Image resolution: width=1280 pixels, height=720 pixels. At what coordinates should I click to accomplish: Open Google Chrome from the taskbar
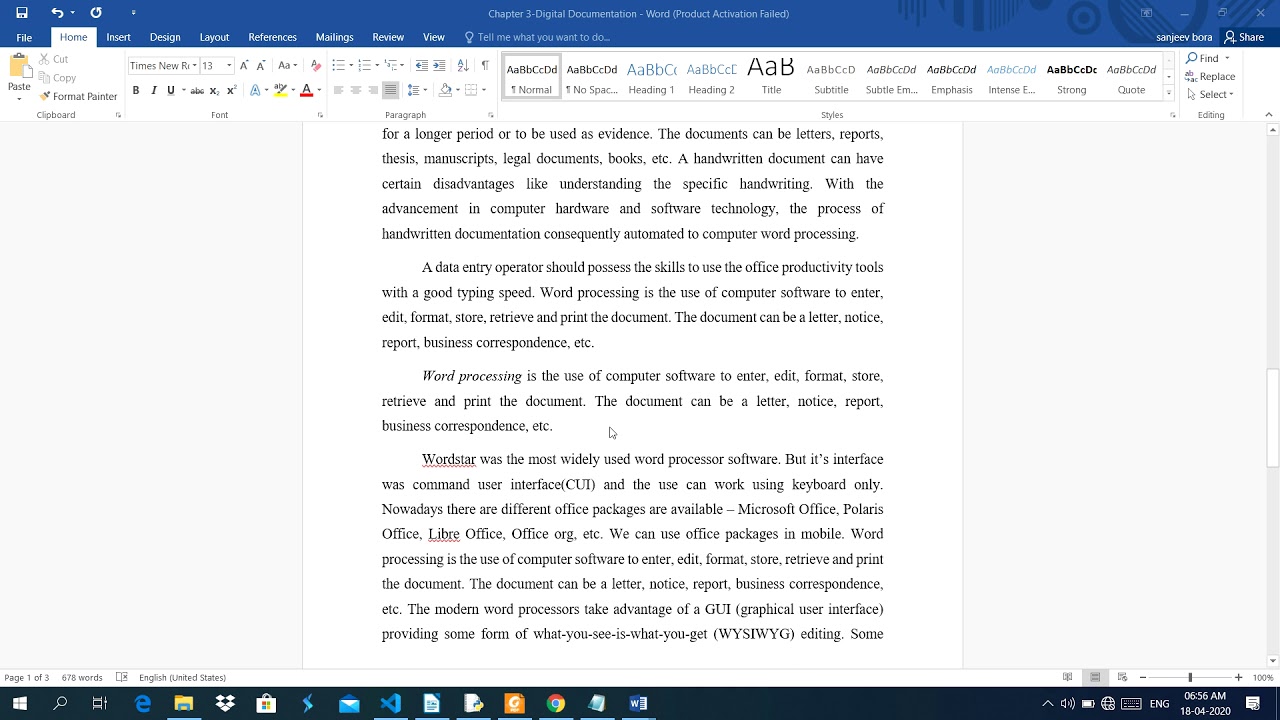tap(555, 703)
